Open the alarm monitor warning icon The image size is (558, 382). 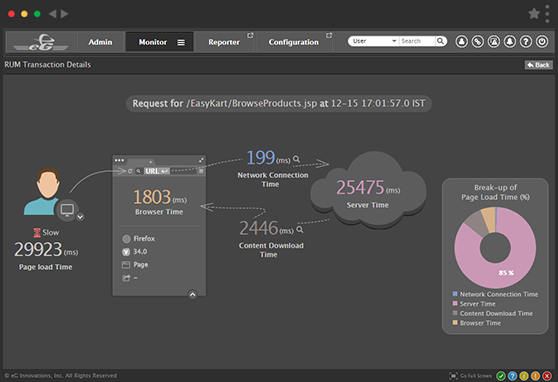[x=494, y=42]
